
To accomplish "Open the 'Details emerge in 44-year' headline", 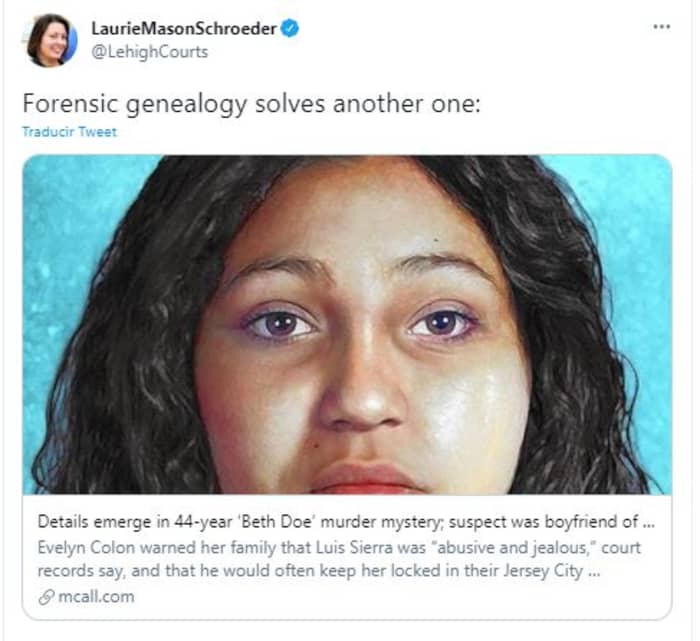I will point(346,521).
